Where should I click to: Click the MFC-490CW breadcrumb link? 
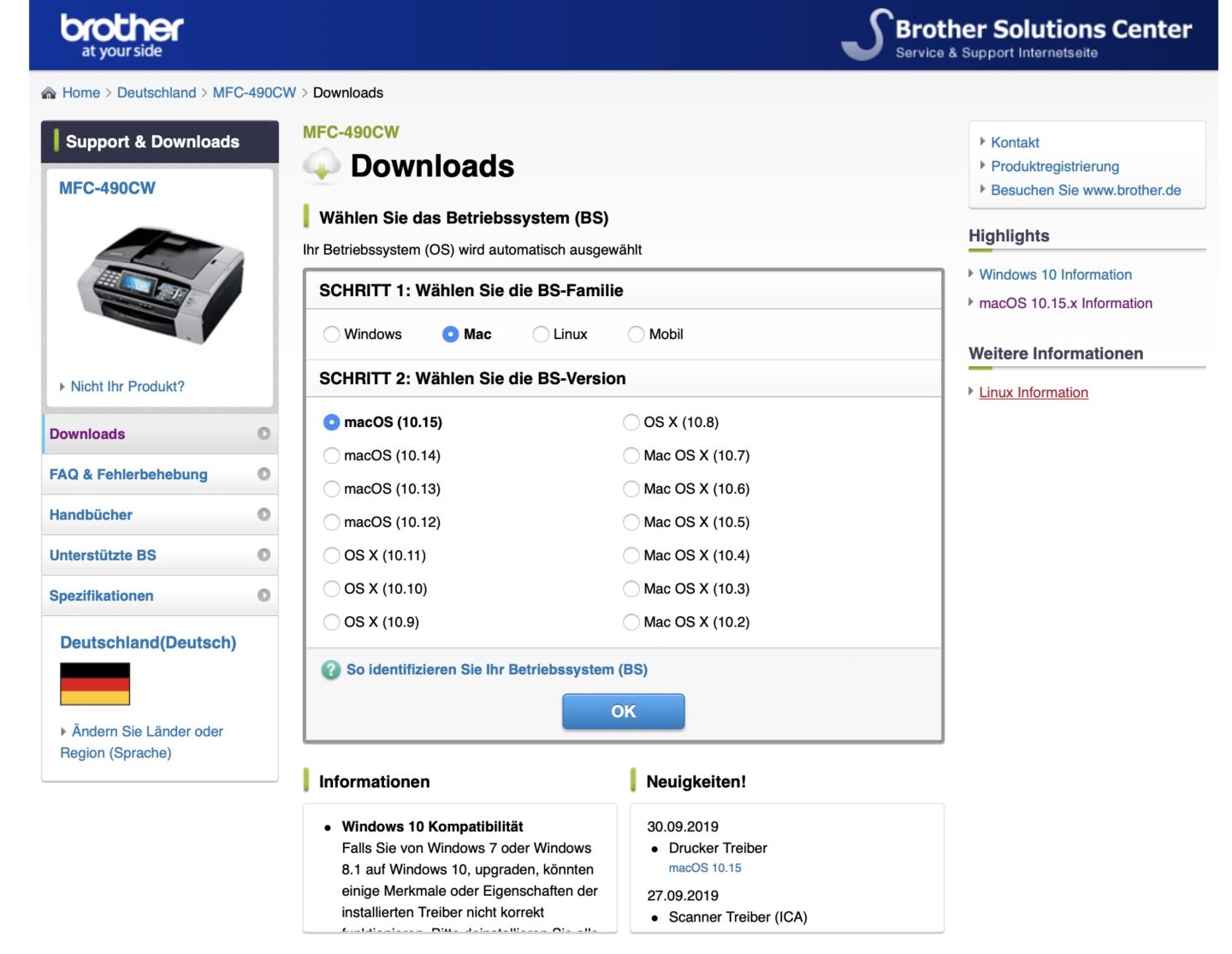pos(254,93)
